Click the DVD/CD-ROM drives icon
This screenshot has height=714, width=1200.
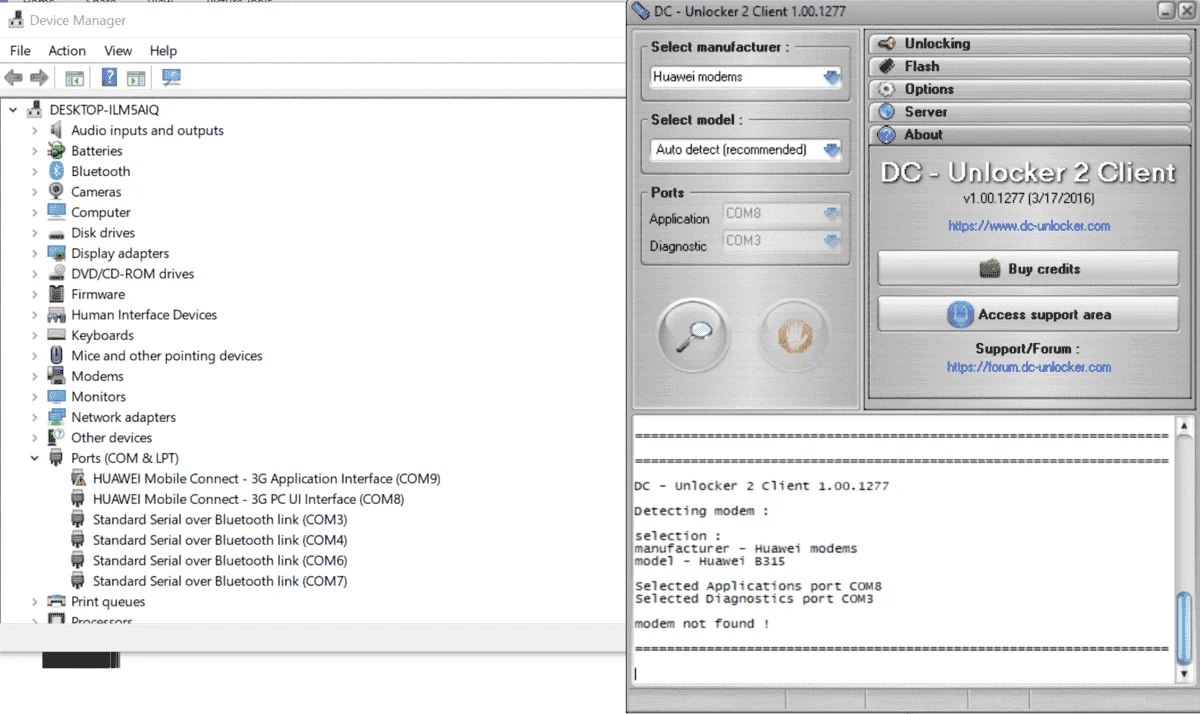tap(56, 274)
